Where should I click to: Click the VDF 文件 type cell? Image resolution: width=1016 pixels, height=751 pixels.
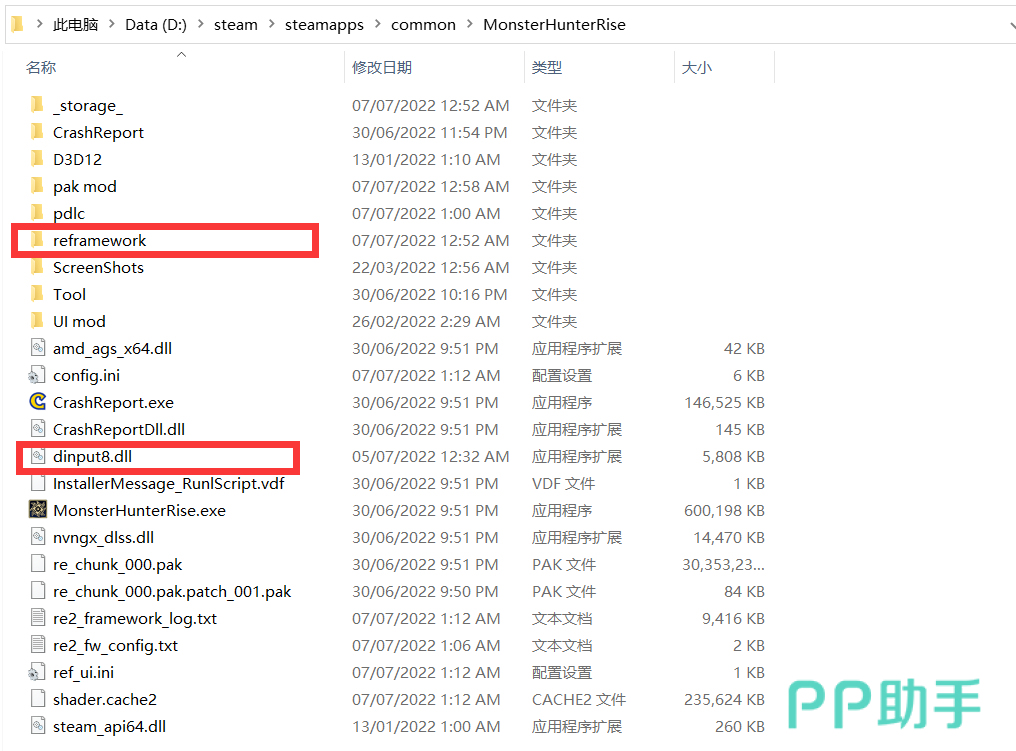click(x=564, y=483)
